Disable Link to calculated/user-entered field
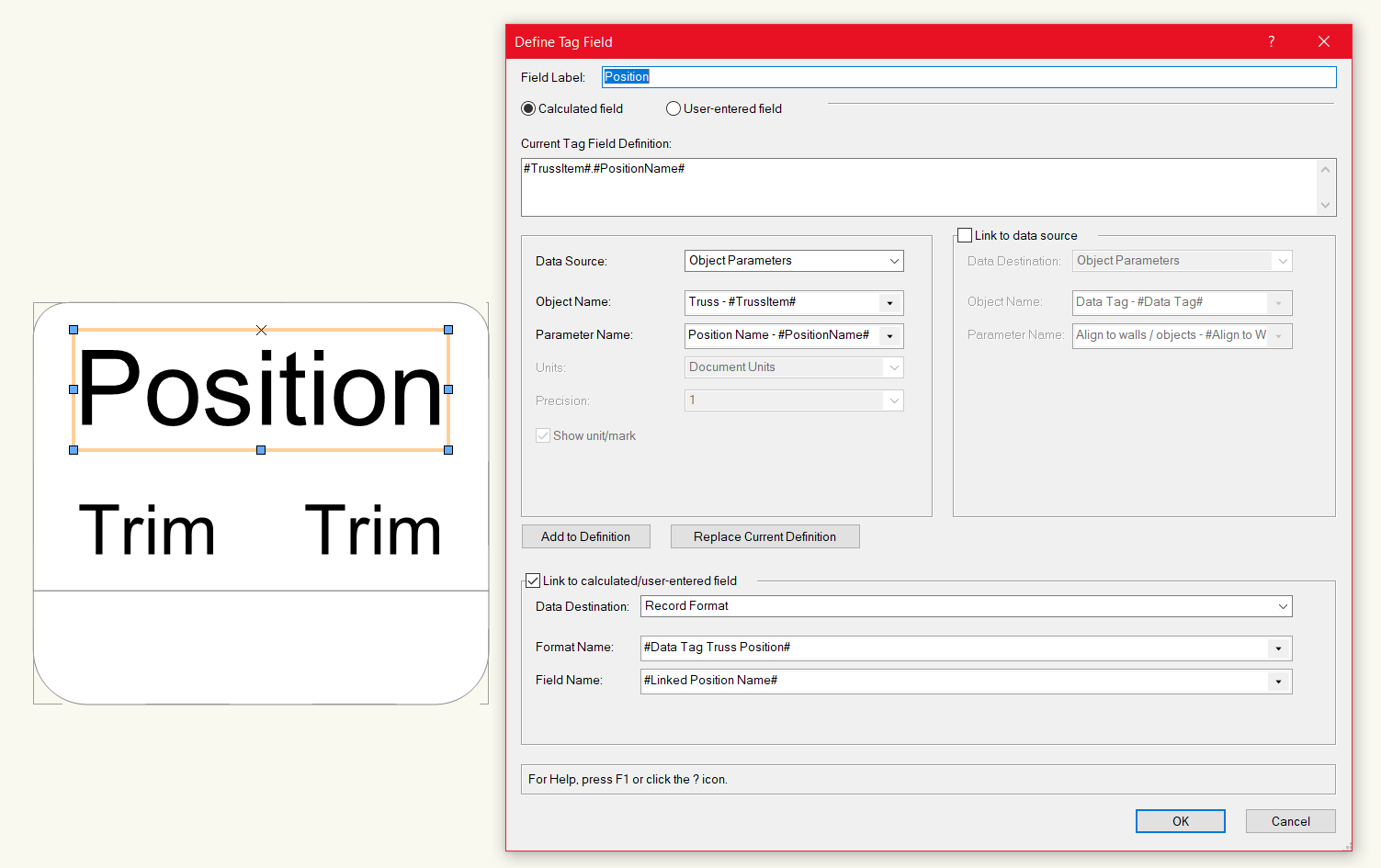The image size is (1381, 868). 534,580
